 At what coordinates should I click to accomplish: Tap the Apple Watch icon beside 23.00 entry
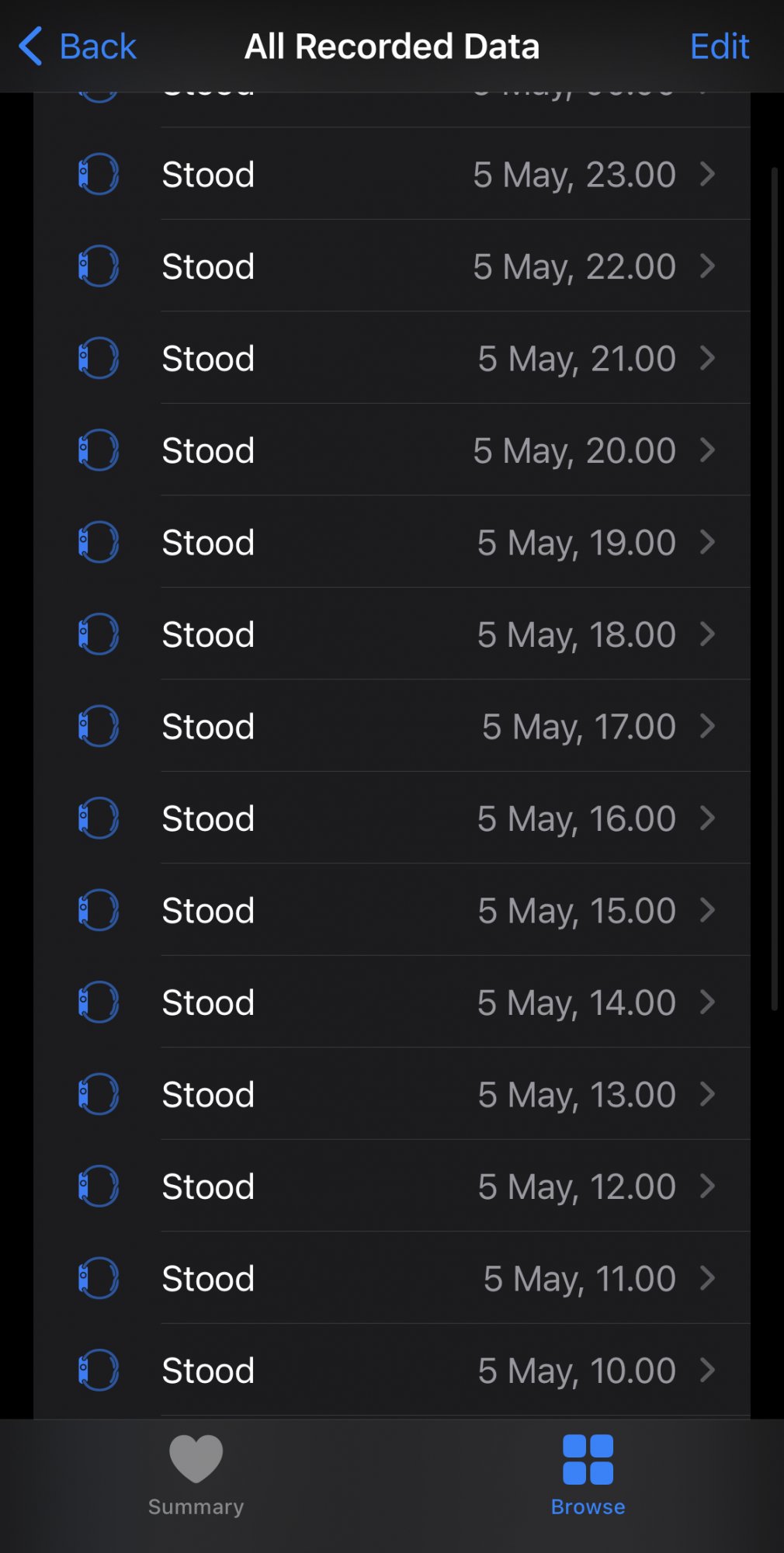click(x=99, y=174)
